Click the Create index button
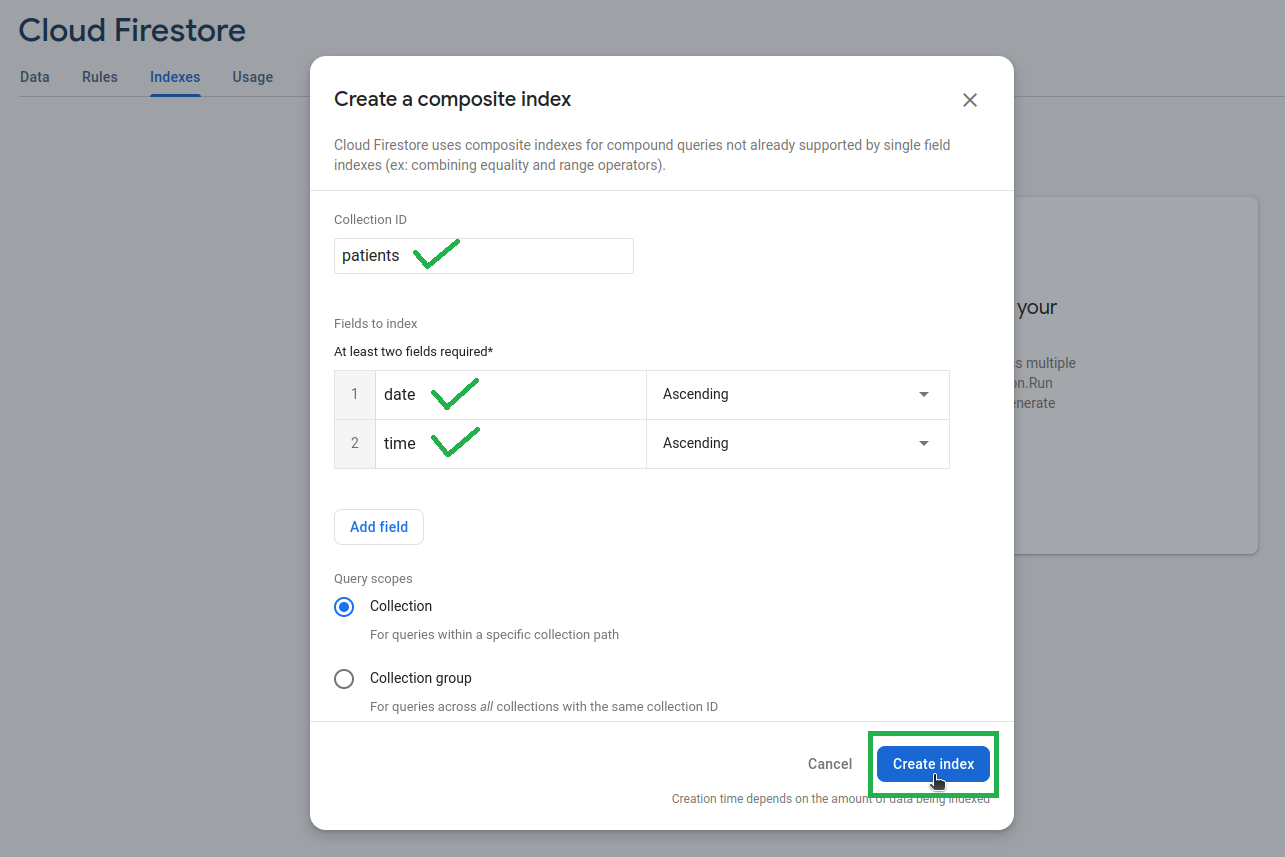Image resolution: width=1285 pixels, height=857 pixels. click(x=933, y=764)
